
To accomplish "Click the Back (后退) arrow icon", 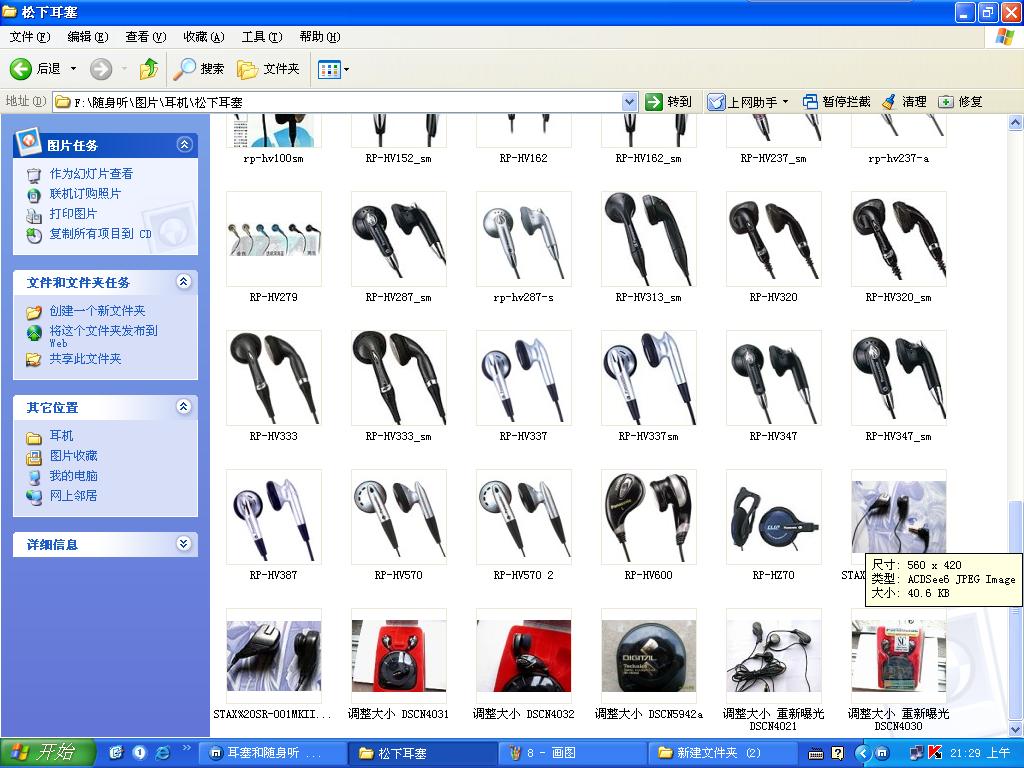I will [21, 69].
